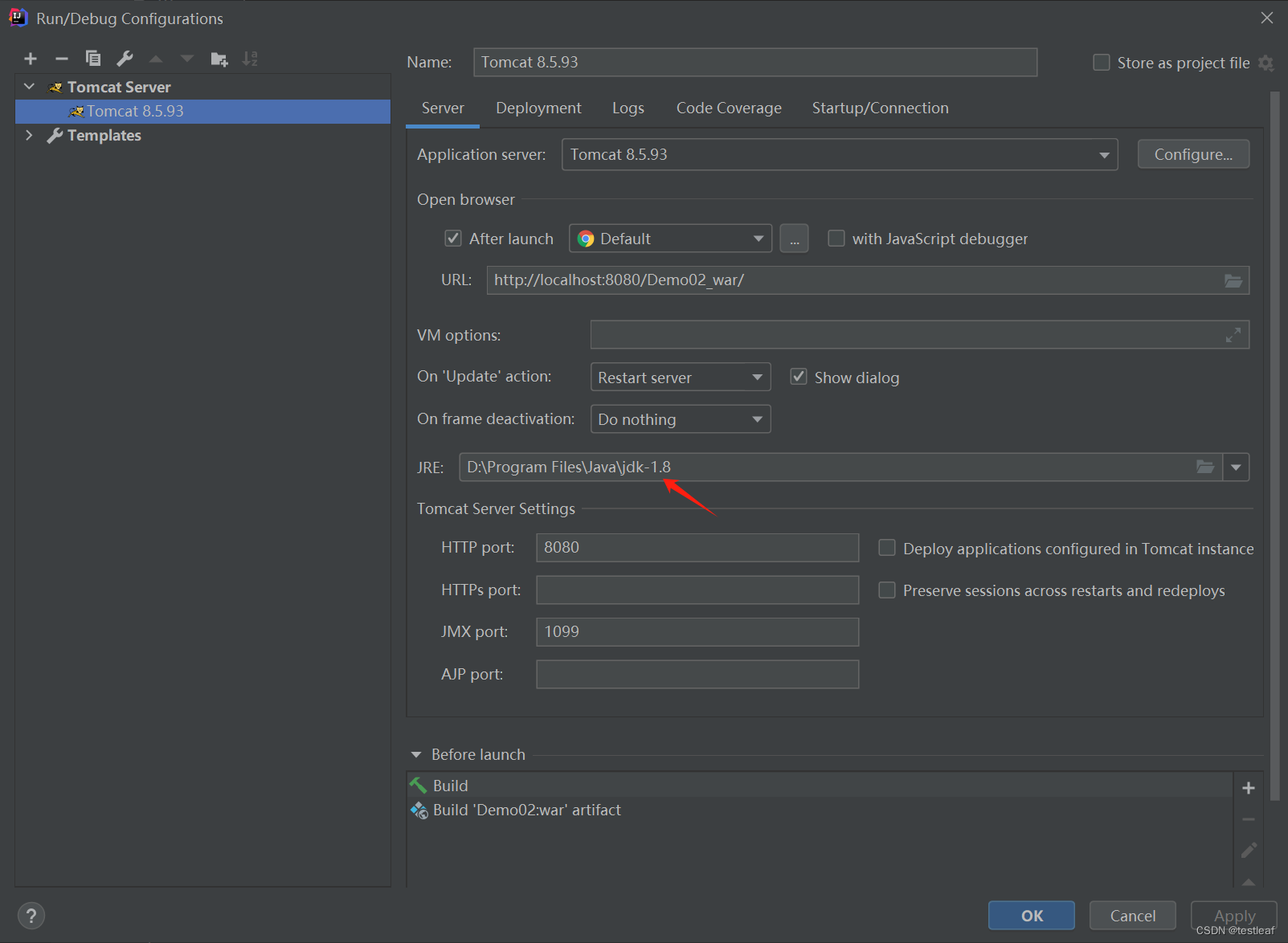Switch to Code Coverage tab
Viewport: 1288px width, 943px height.
pyautogui.click(x=729, y=108)
